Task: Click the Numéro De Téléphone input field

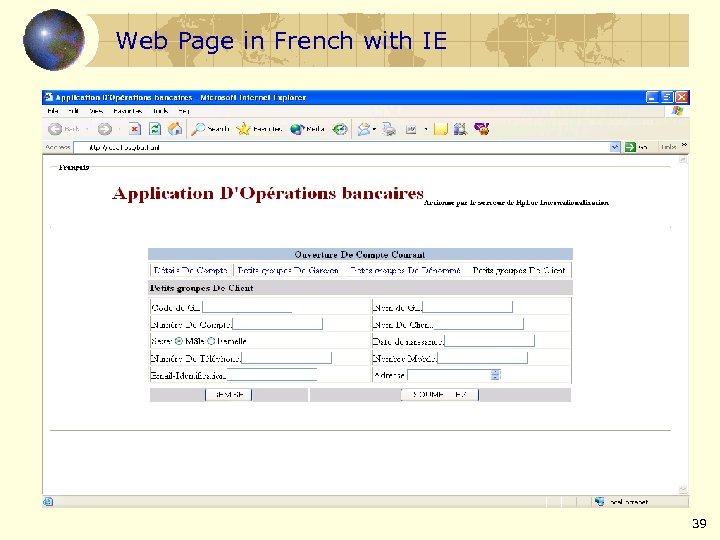Action: 287,358
